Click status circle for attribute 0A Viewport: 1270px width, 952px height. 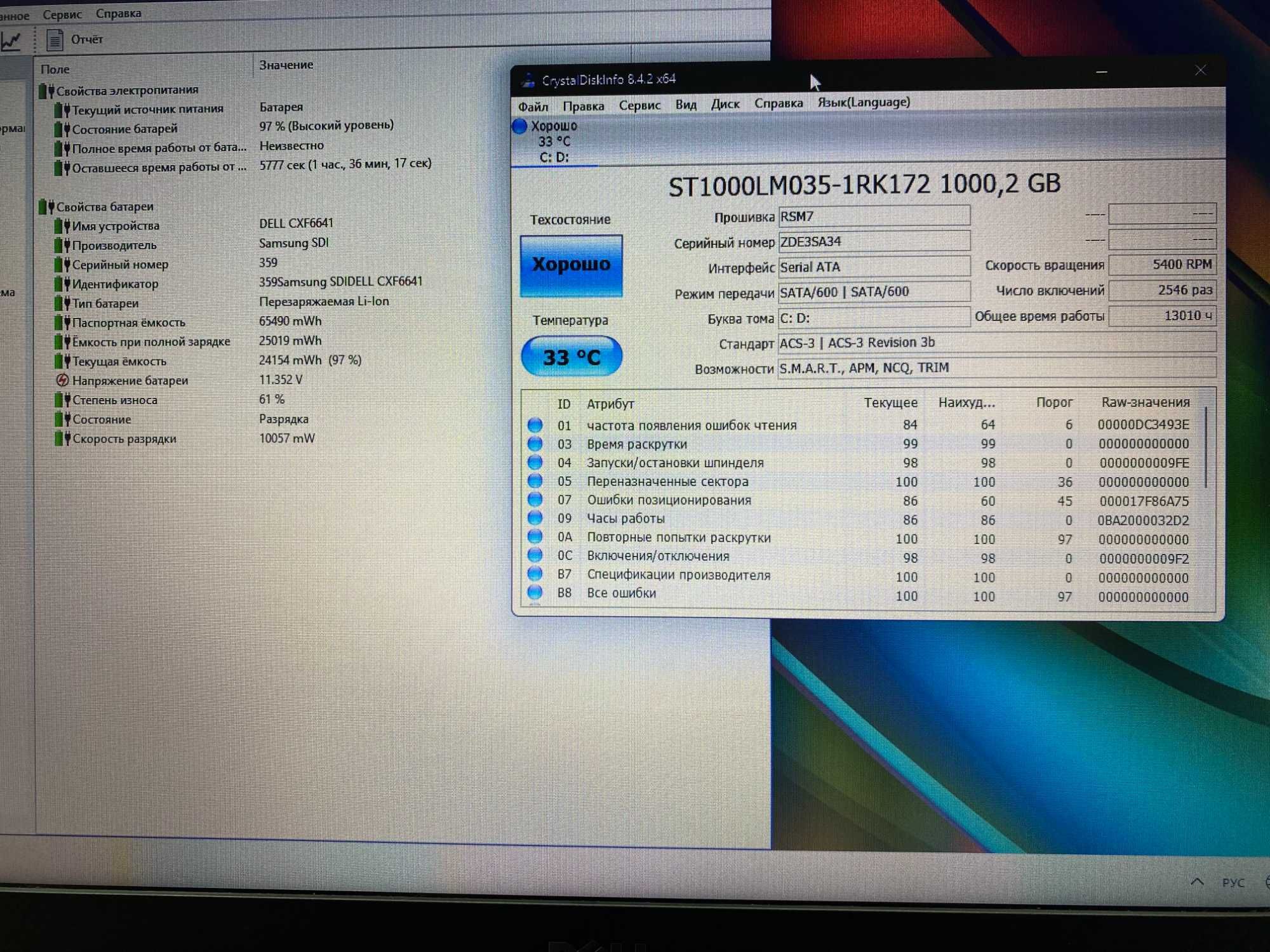pyautogui.click(x=535, y=537)
